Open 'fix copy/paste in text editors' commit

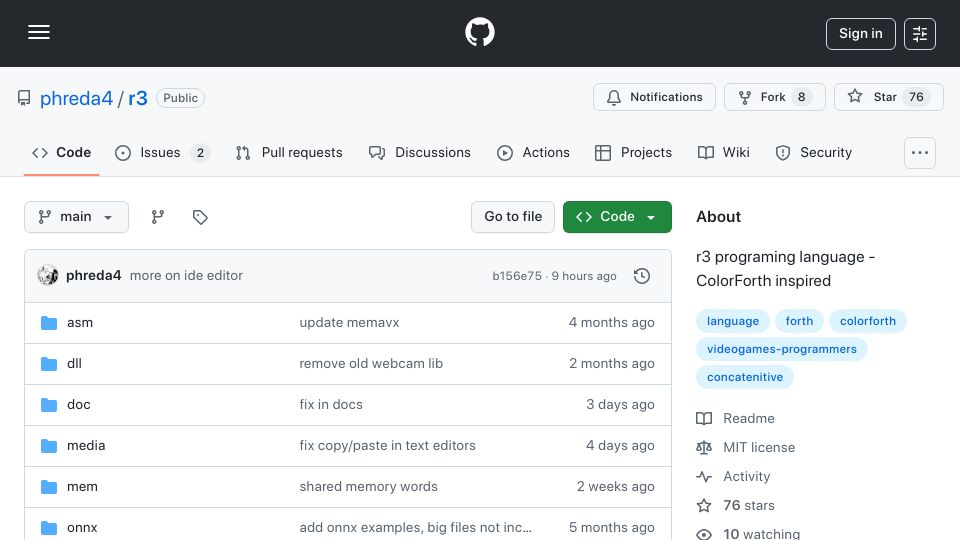pos(388,446)
